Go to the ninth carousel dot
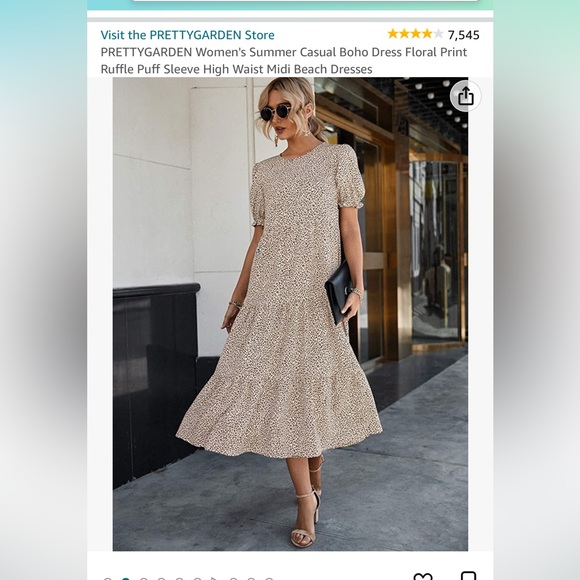Viewport: 580px width, 580px height. coord(251,579)
